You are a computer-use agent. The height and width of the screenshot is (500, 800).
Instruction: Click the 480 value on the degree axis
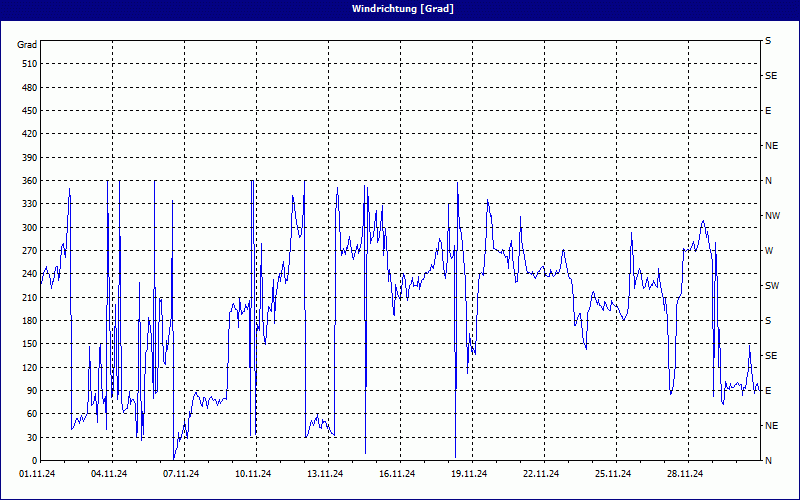point(30,87)
